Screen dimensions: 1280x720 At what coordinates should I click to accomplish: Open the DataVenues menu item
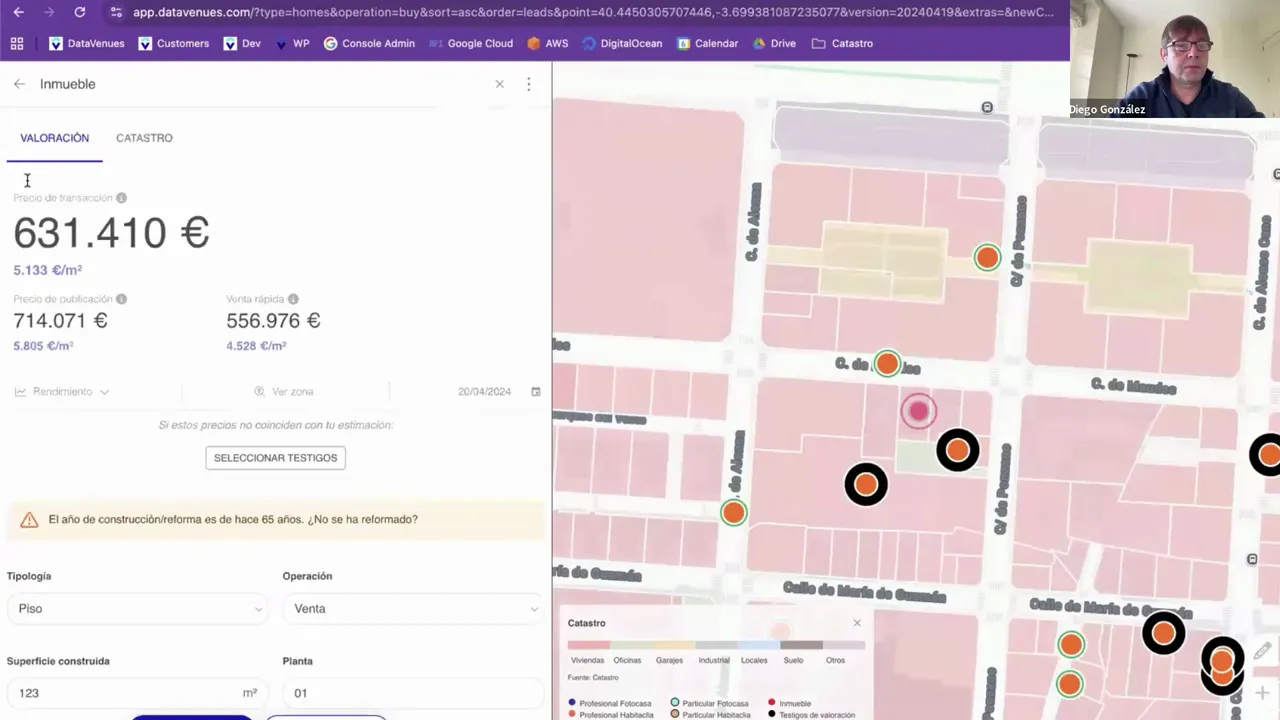coord(86,43)
